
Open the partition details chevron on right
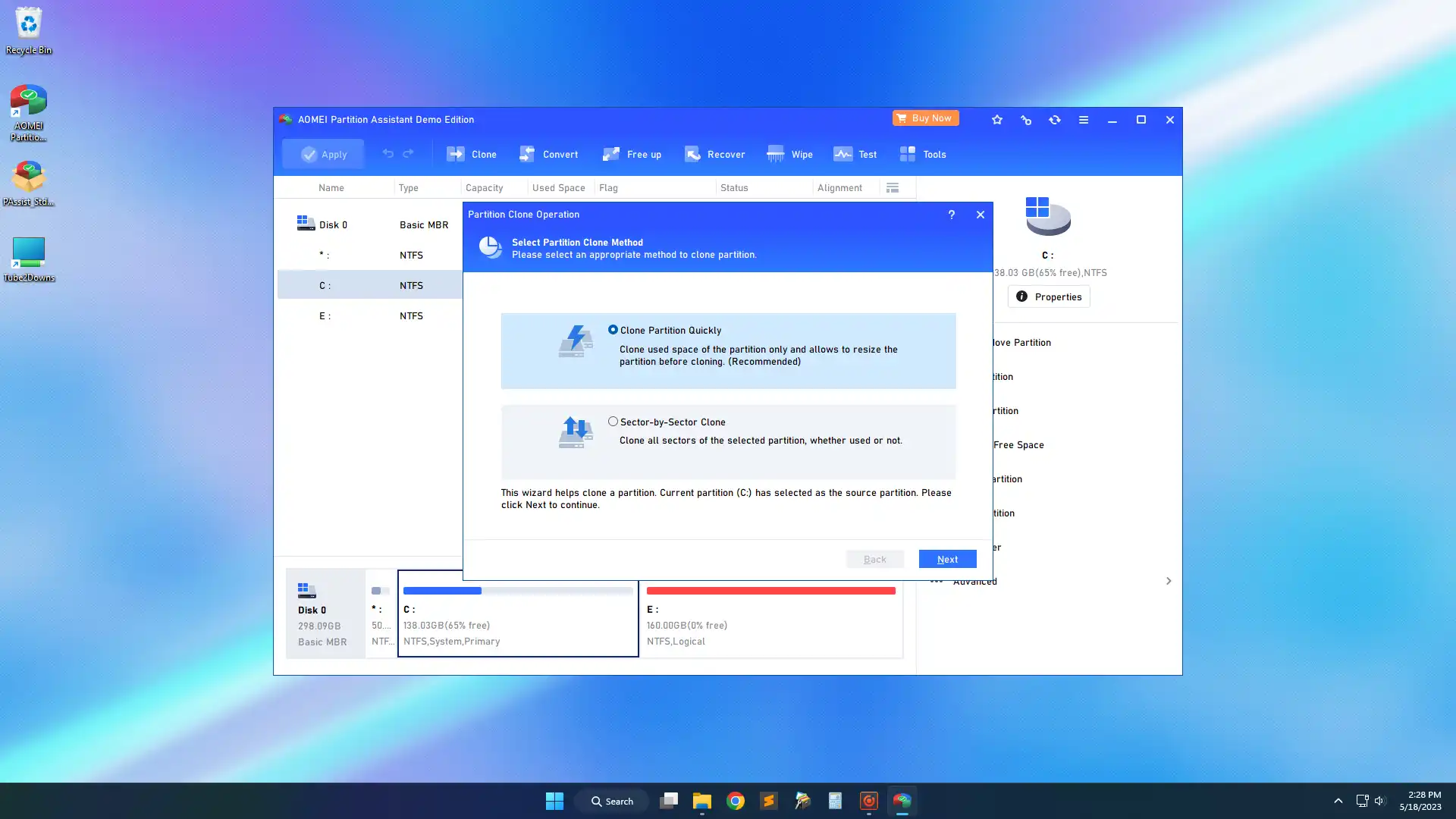pos(1167,581)
